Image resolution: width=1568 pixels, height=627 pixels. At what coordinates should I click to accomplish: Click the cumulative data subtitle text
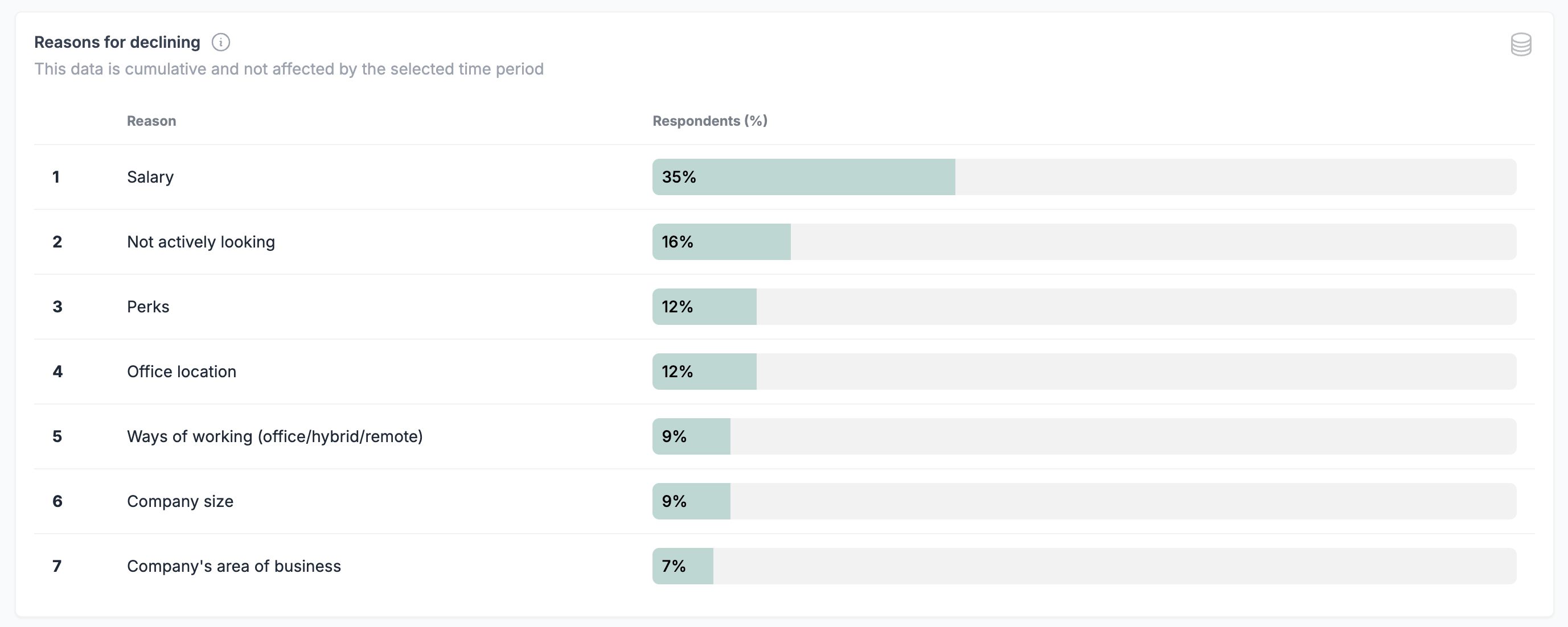(289, 69)
